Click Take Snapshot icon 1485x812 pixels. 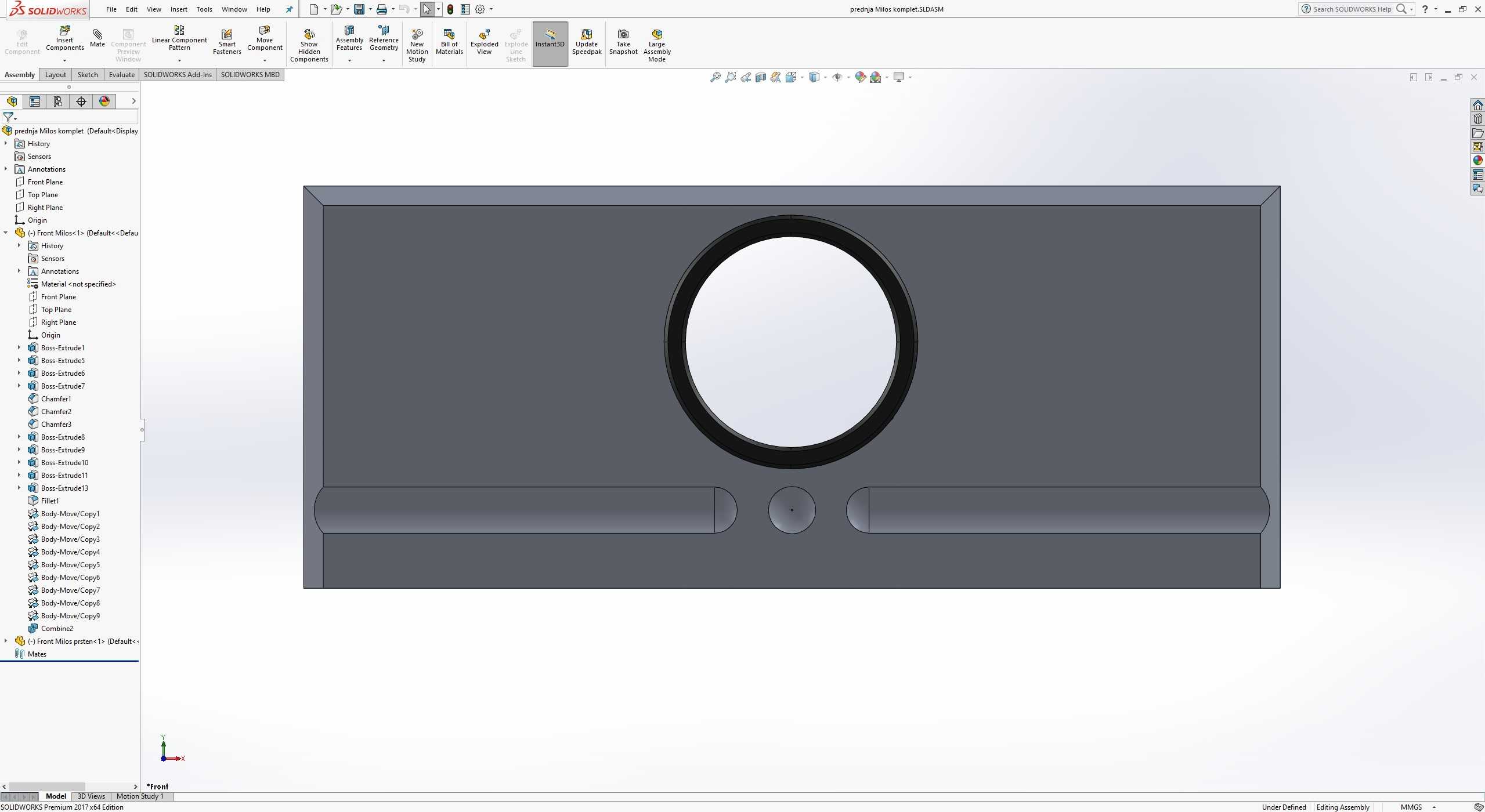pos(623,35)
